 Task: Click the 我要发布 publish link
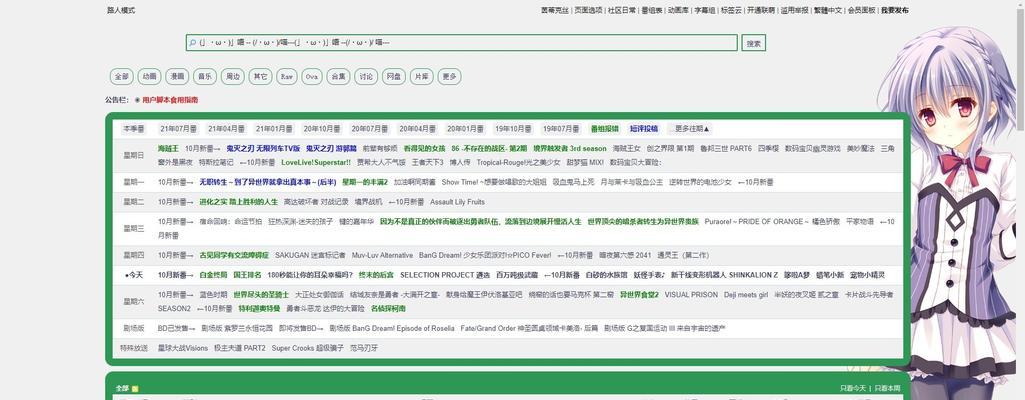[x=894, y=10]
